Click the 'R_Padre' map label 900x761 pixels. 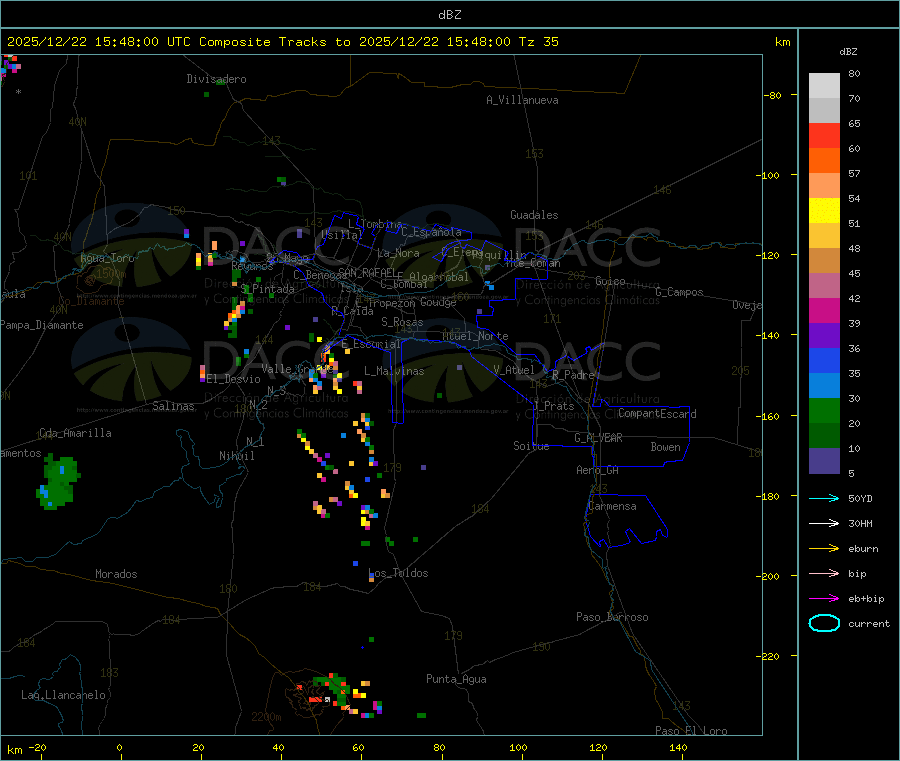coord(573,375)
